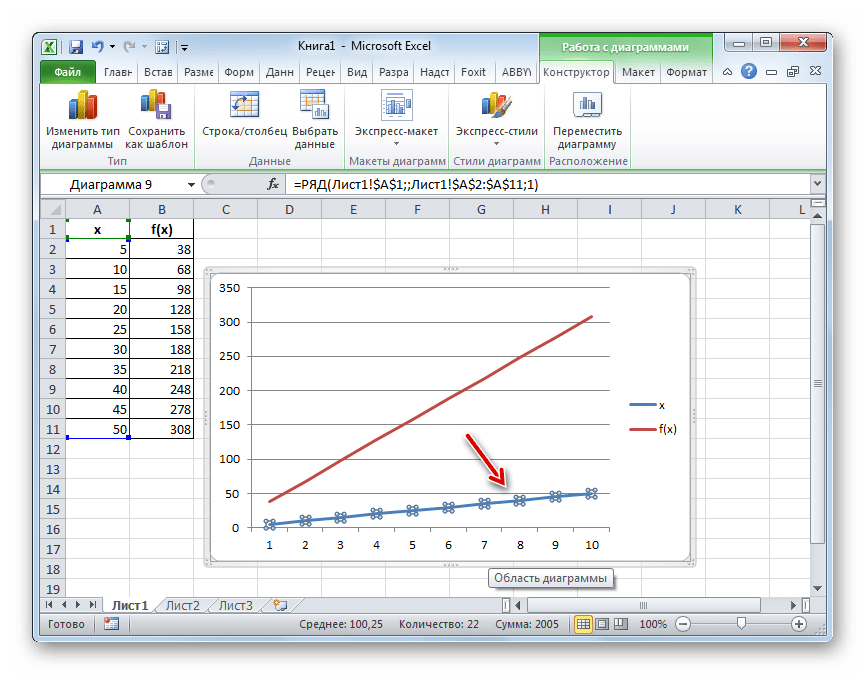Click cell A1 header x

point(98,230)
